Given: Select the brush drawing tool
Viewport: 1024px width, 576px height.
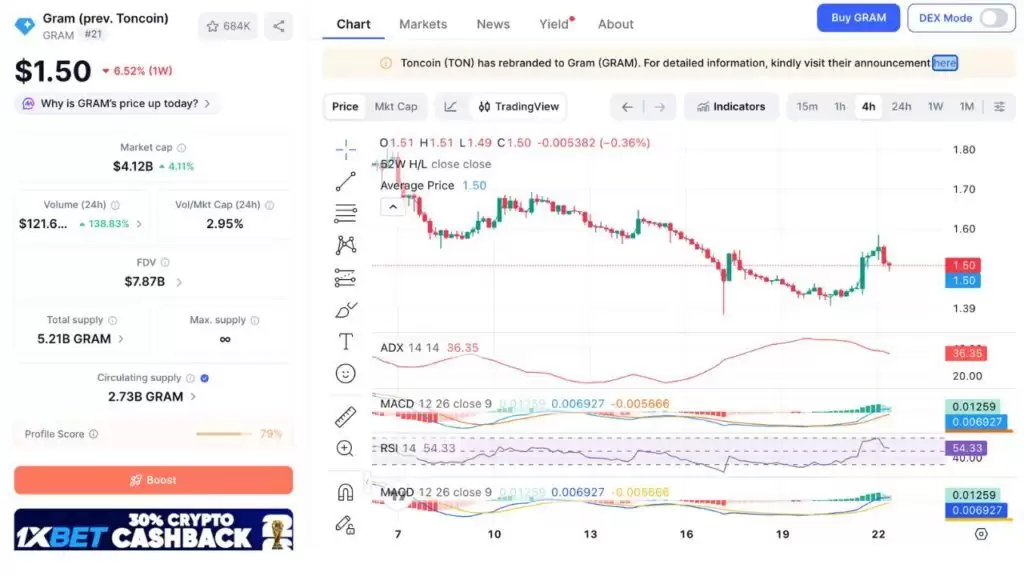Looking at the screenshot, I should click(x=345, y=310).
